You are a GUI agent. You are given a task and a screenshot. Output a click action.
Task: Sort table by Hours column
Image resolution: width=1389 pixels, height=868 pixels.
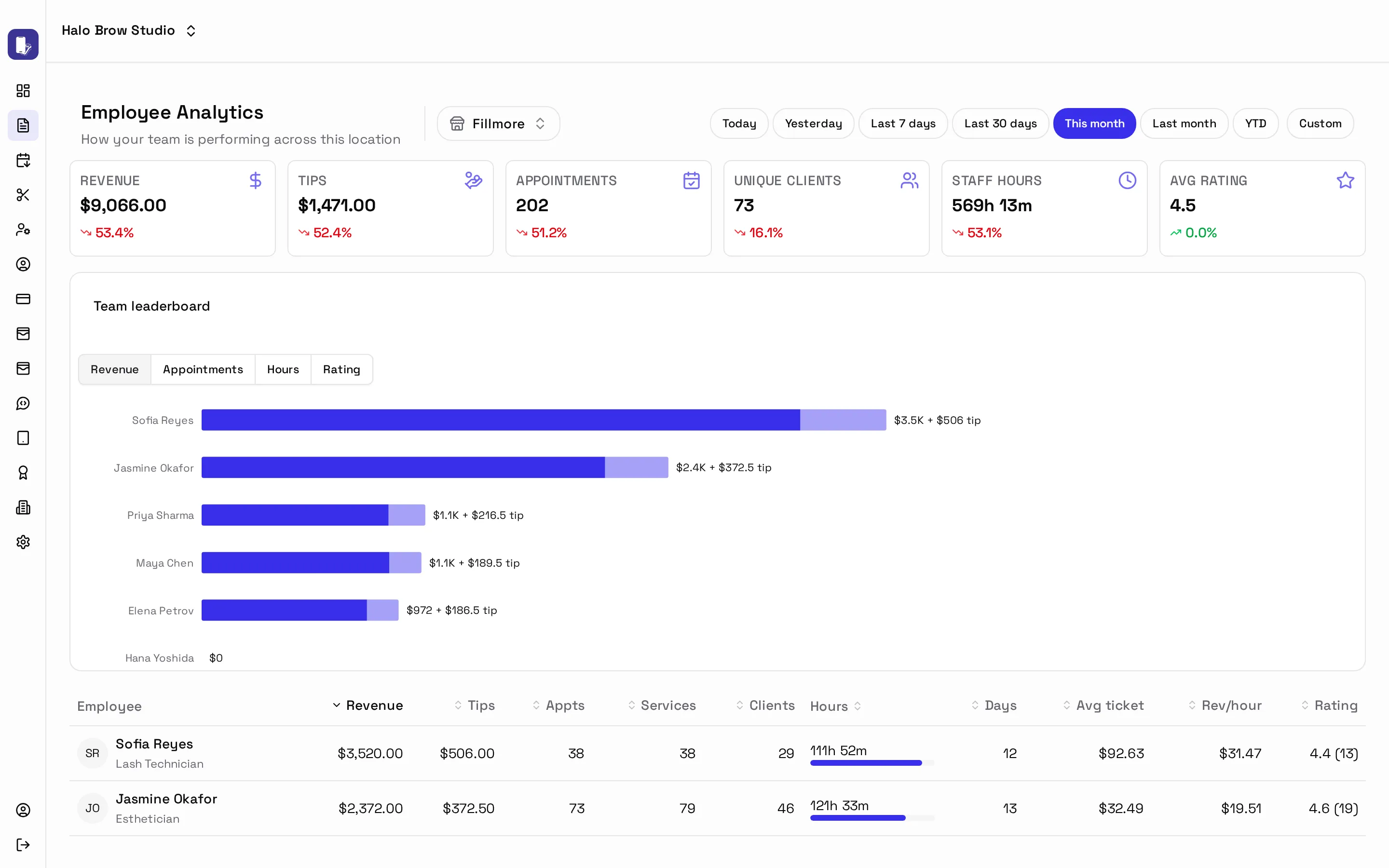836,706
